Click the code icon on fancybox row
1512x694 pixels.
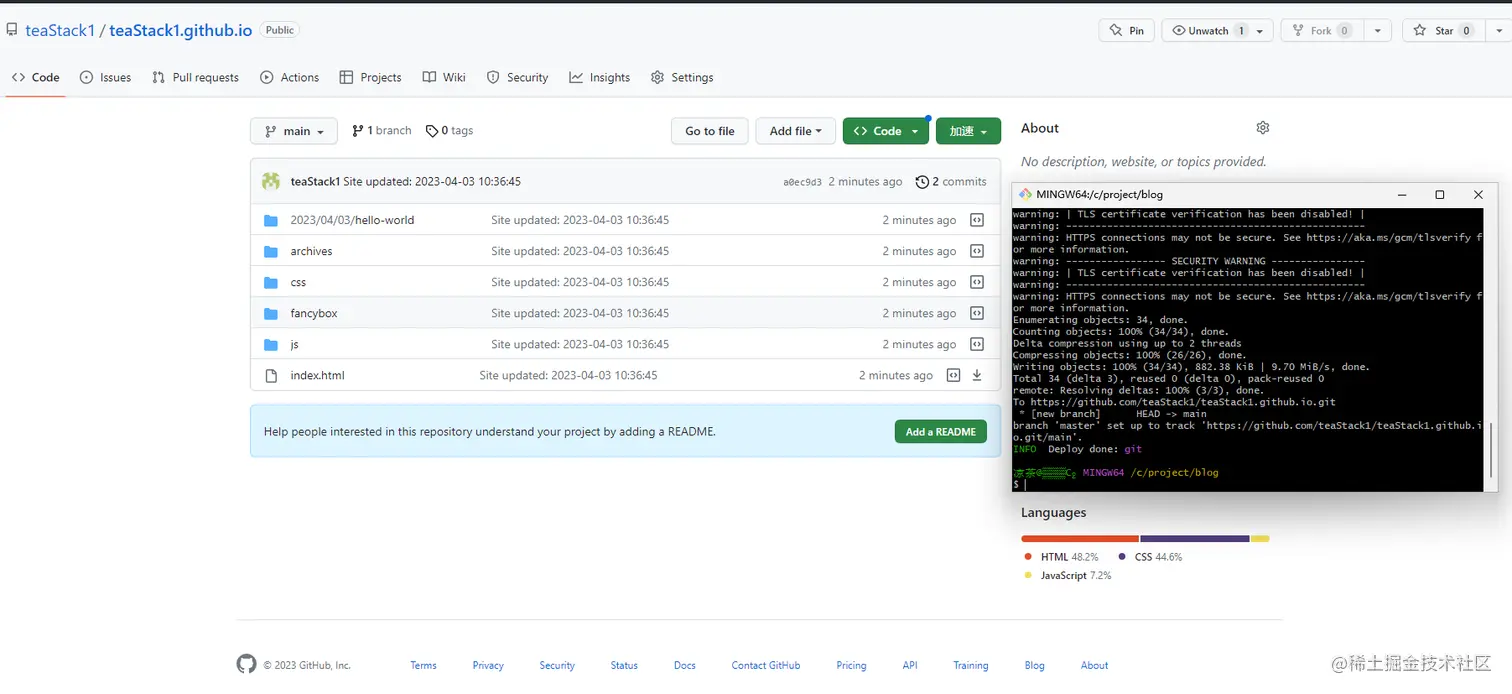(x=977, y=313)
